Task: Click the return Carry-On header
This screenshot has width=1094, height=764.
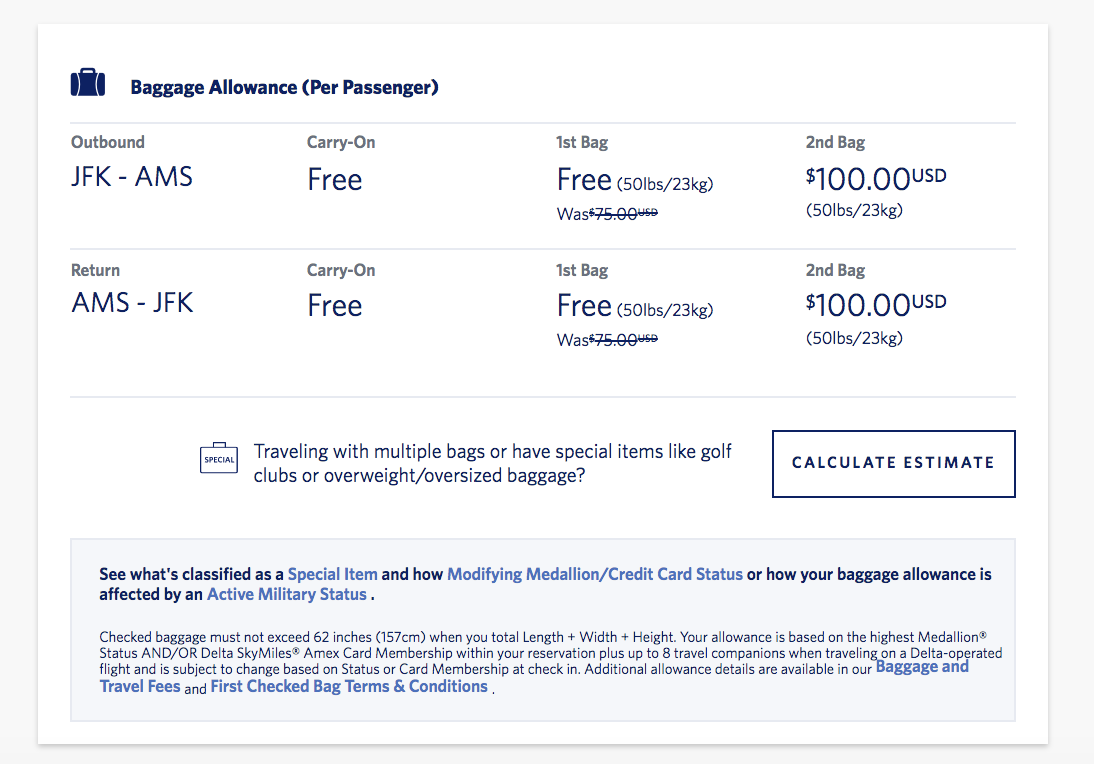Action: (x=340, y=269)
